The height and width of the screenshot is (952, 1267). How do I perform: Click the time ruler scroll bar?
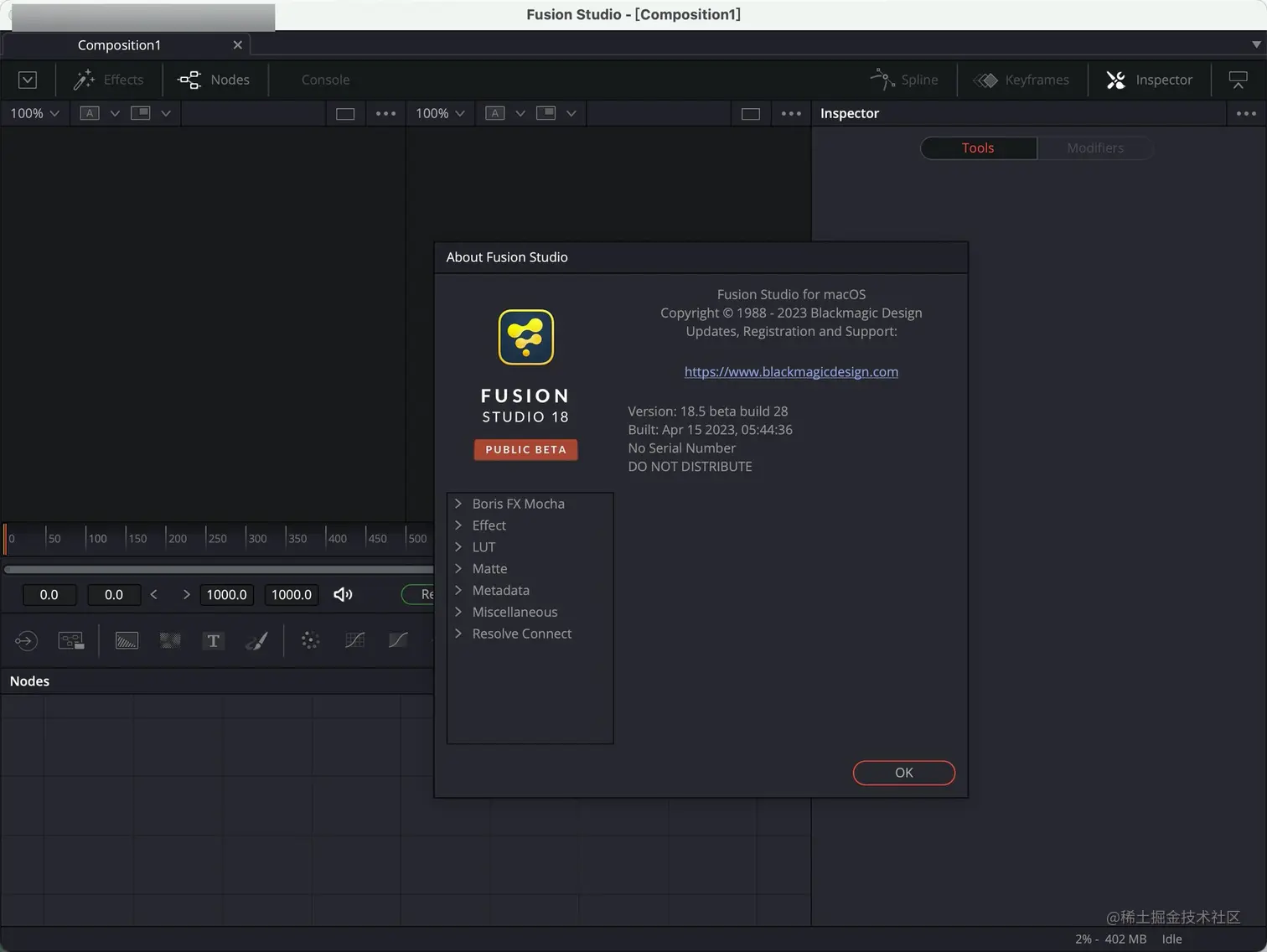click(219, 569)
